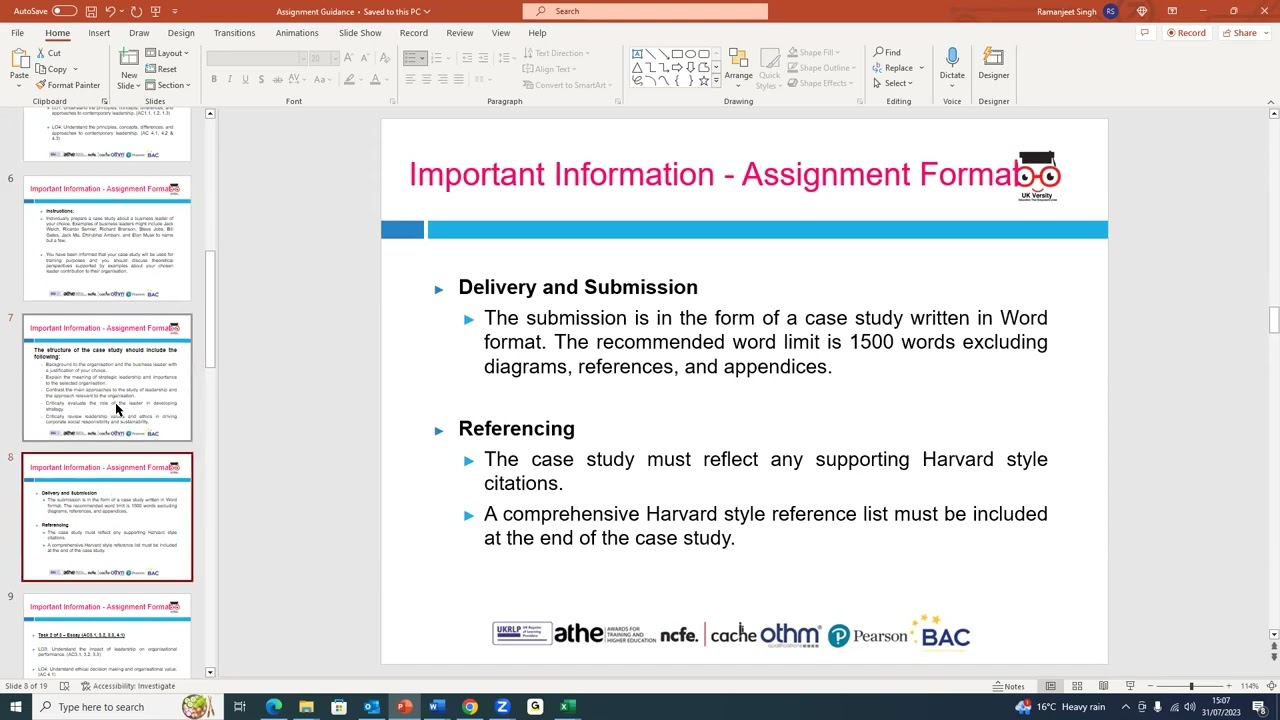Expand the Replace dropdown arrow
Screen dimensions: 1280x720
tap(921, 68)
